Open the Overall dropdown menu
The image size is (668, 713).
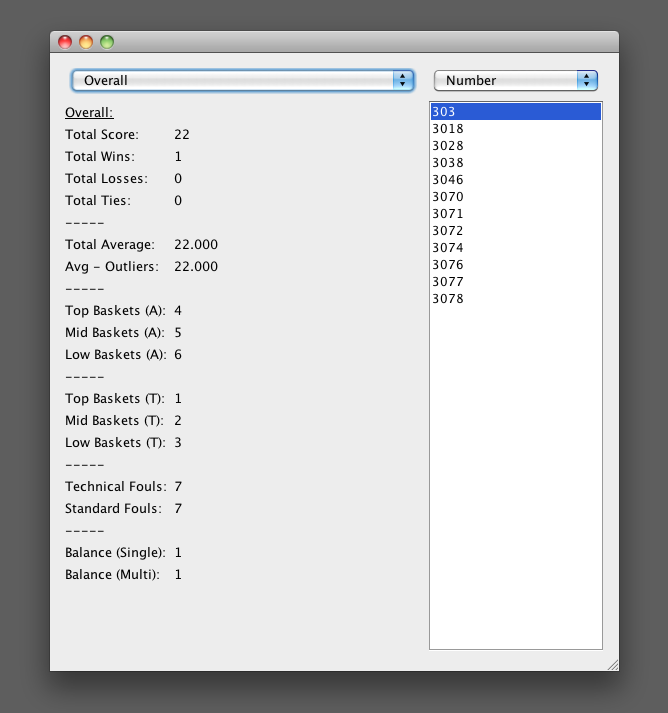point(243,80)
